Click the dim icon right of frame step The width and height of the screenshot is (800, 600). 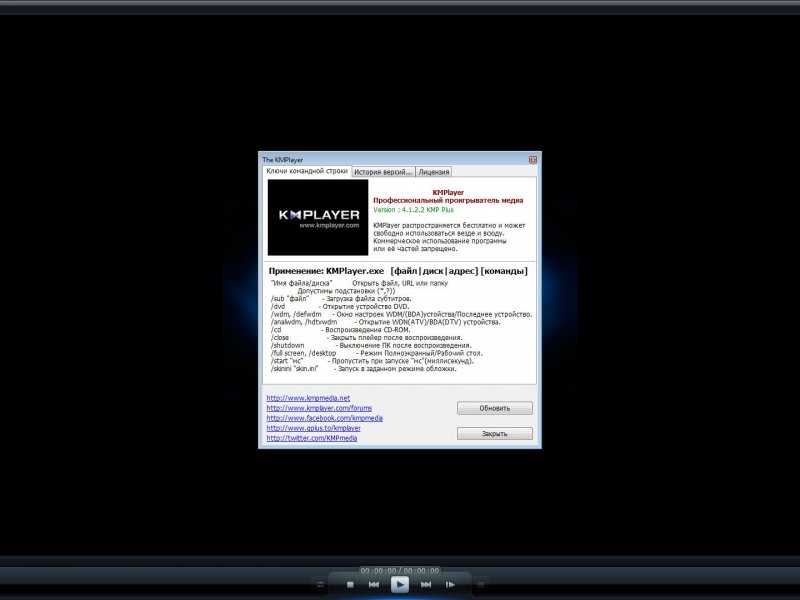coord(480,585)
